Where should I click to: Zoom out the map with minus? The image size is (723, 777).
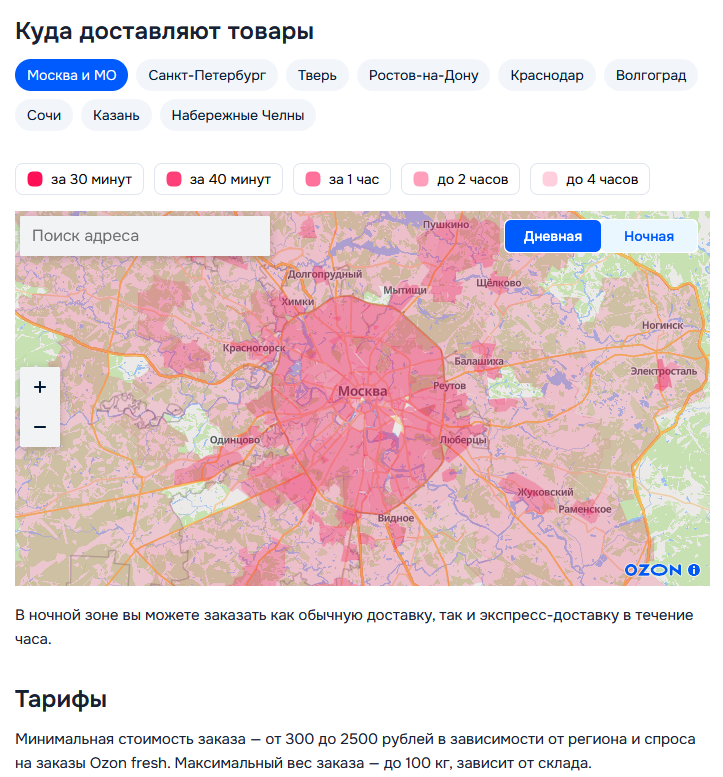tap(40, 427)
